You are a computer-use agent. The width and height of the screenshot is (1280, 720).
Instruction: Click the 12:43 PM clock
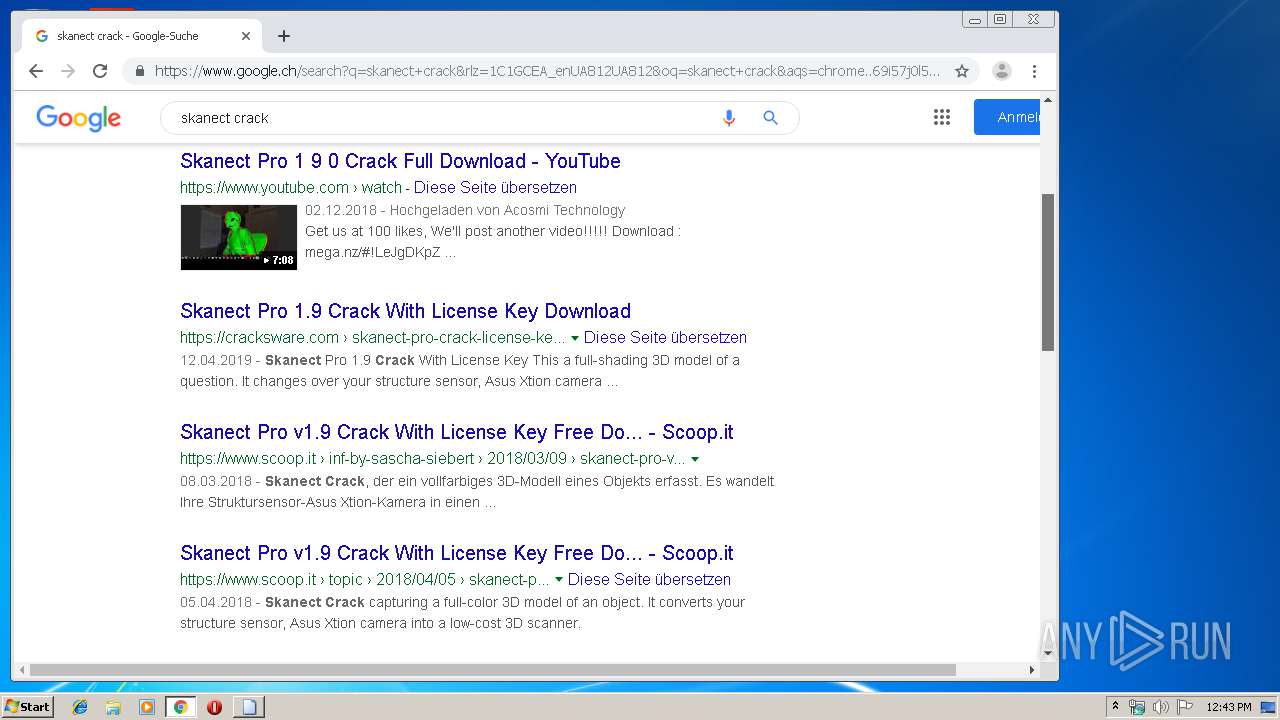pos(1229,707)
